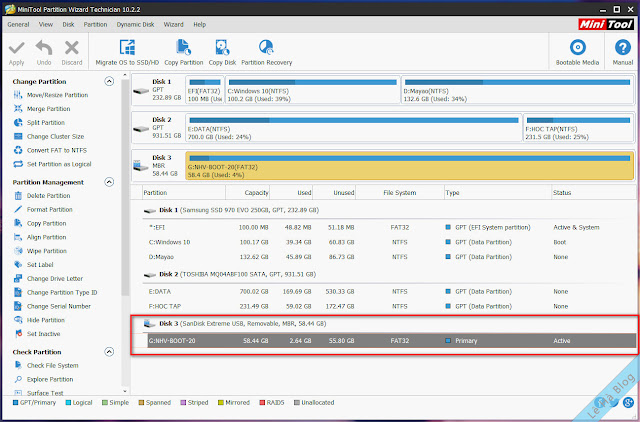Image resolution: width=640 pixels, height=422 pixels.
Task: Choose Set Label action
Action: click(33, 265)
